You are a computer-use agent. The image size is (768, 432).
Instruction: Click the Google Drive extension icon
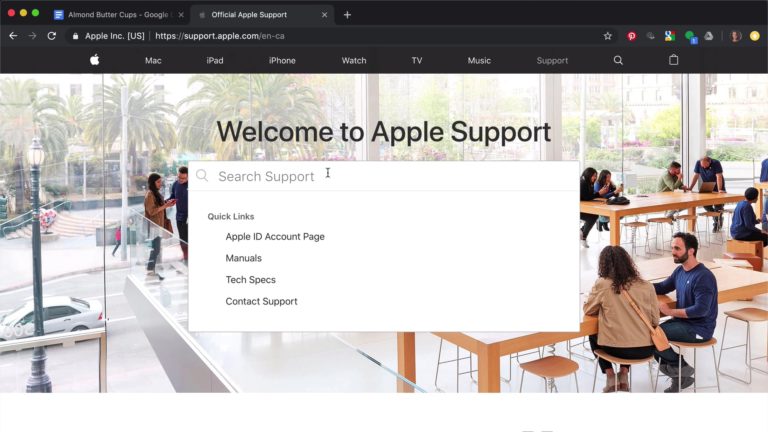pos(709,36)
